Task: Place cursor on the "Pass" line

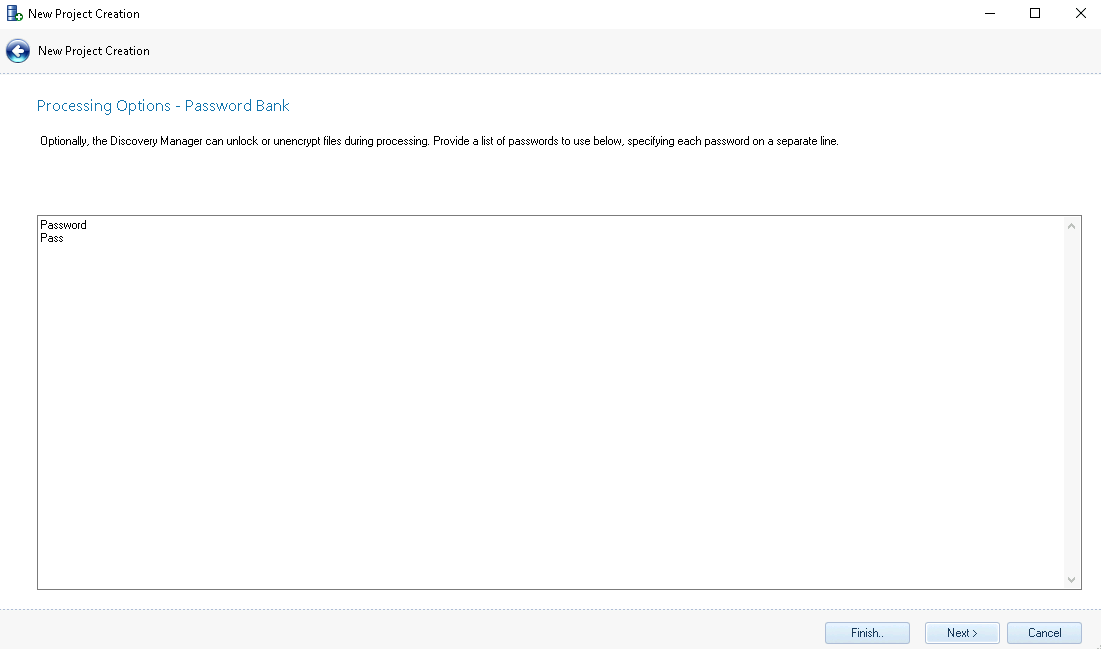Action: pyautogui.click(x=52, y=238)
